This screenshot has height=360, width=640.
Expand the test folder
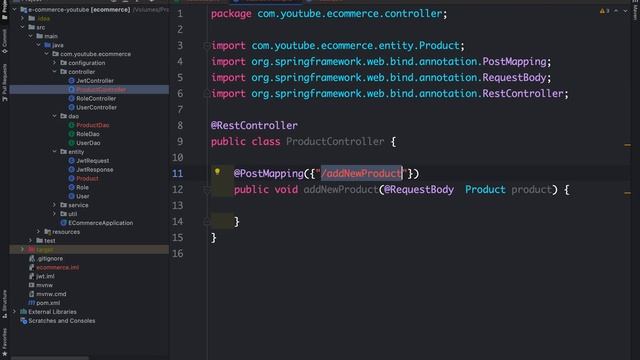coord(31,241)
